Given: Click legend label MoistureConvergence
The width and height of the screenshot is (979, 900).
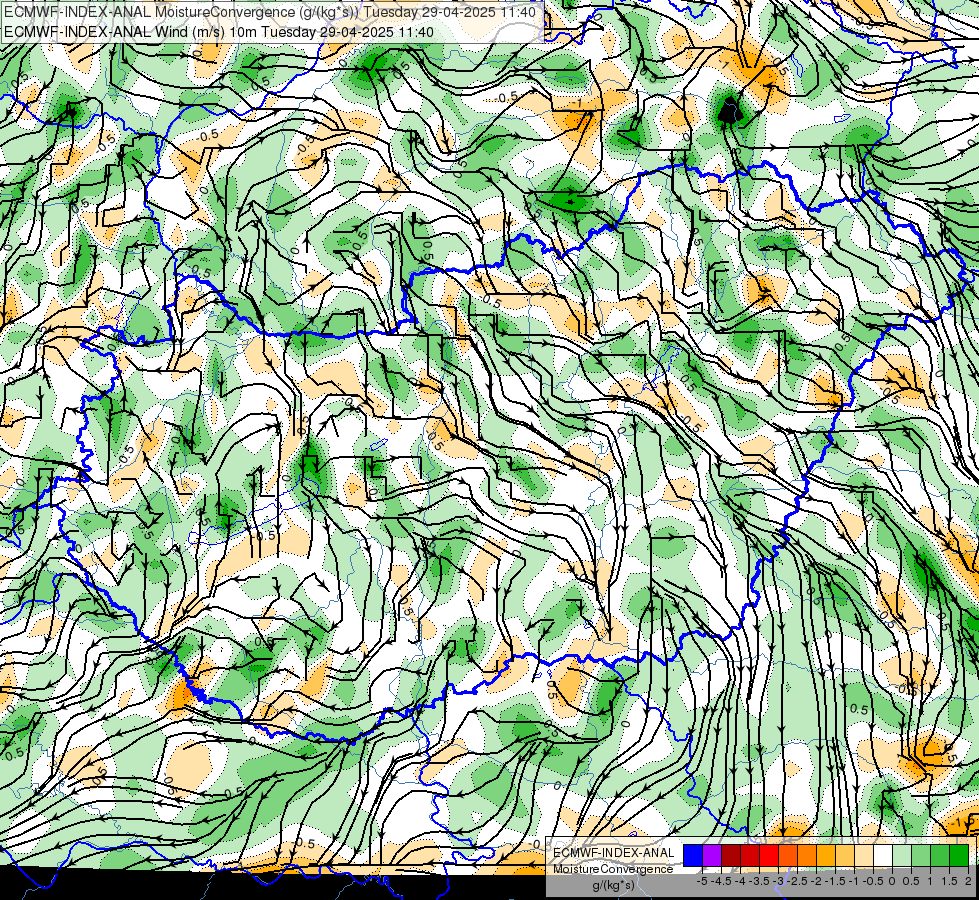Looking at the screenshot, I should point(613,869).
